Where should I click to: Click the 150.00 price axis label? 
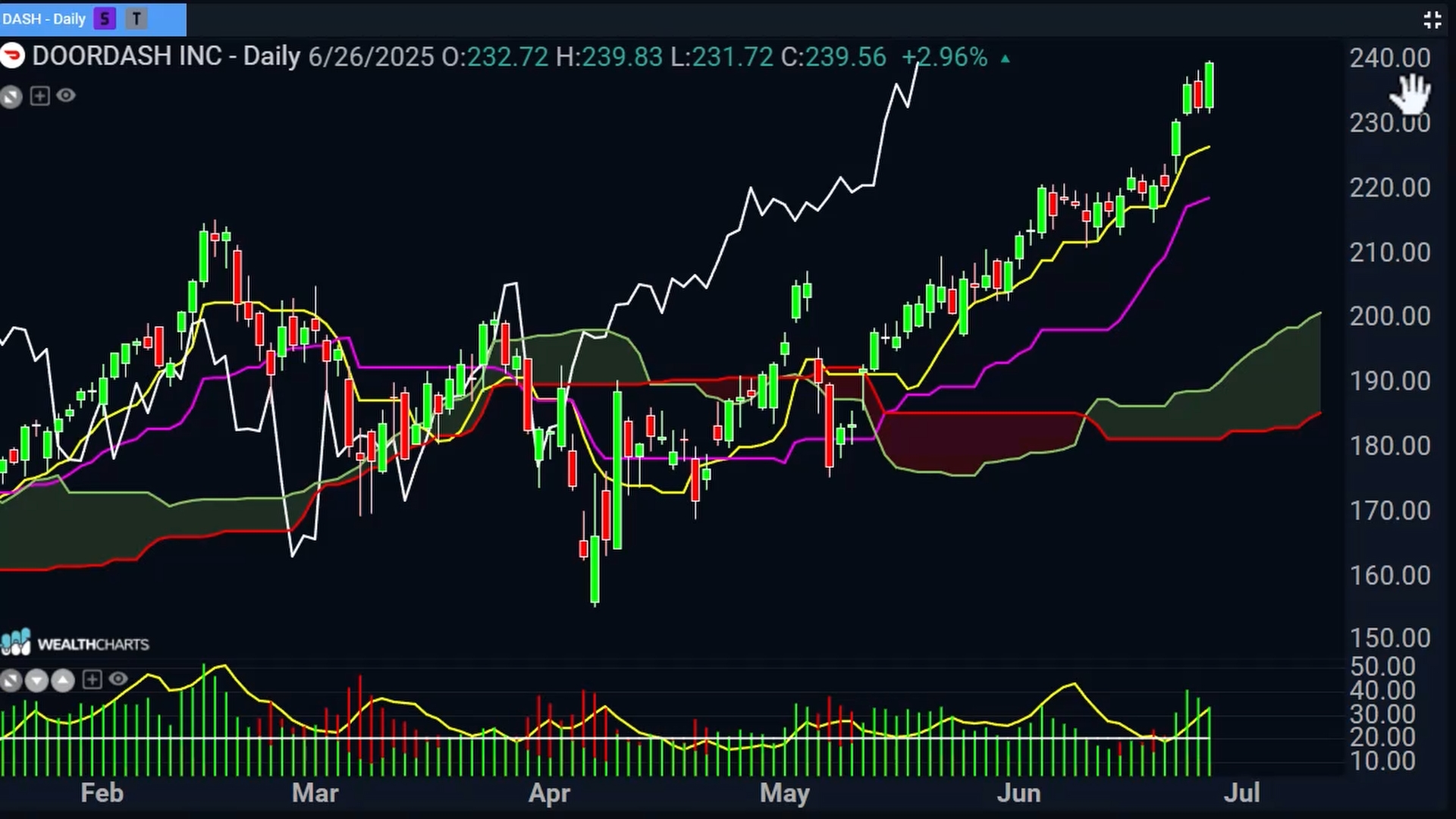pyautogui.click(x=1389, y=639)
